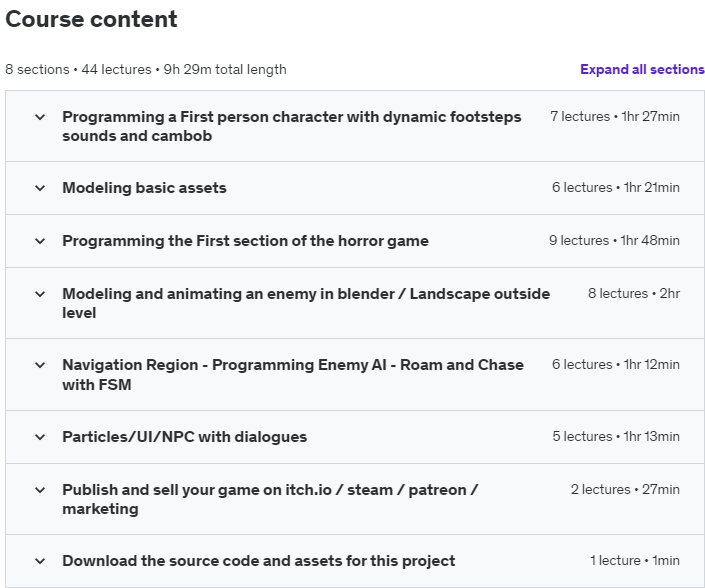Click '5 lectures • 1hr 13min' text
This screenshot has width=705, height=588.
point(616,437)
